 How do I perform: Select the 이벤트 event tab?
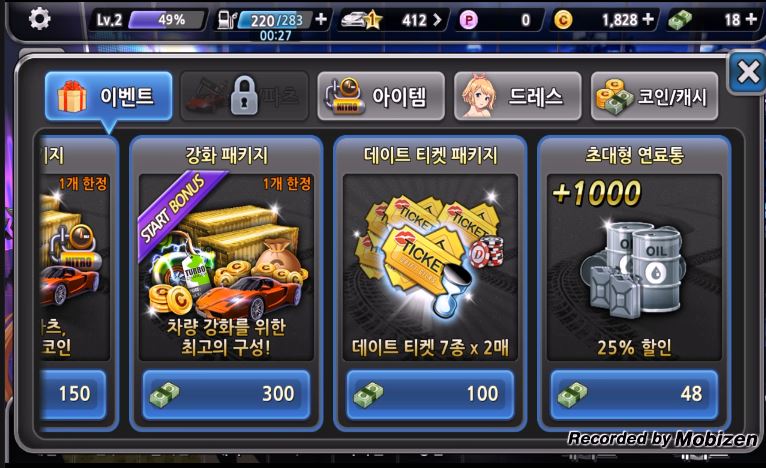pos(108,96)
